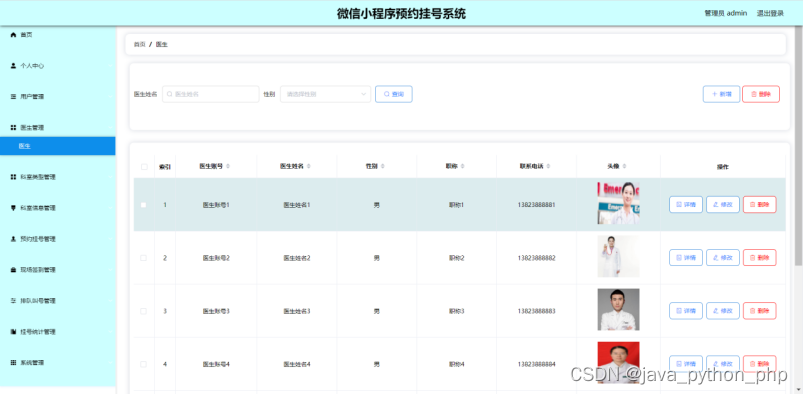Click the home icon beside 首页
The image size is (803, 394).
click(x=13, y=35)
